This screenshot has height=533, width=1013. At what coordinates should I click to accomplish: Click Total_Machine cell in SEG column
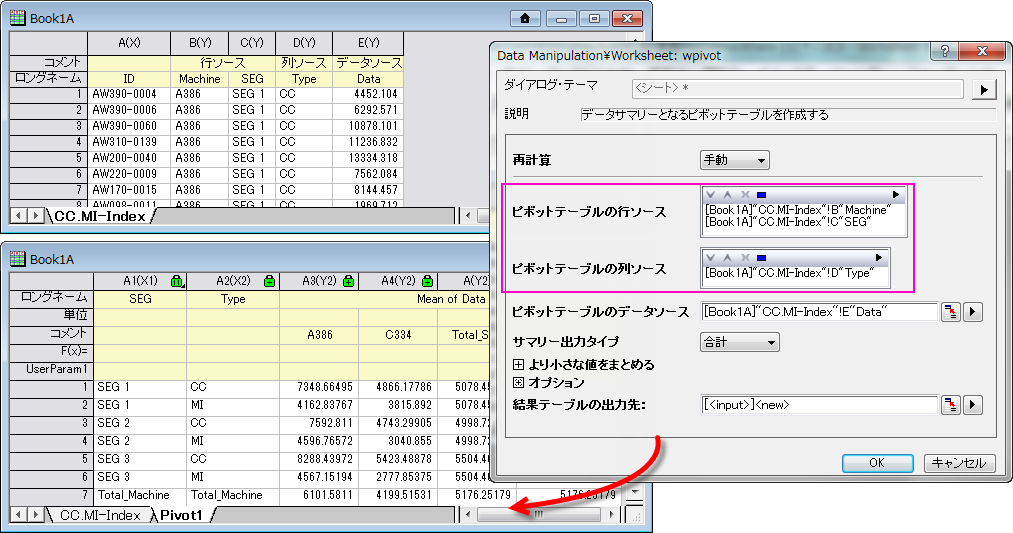point(140,496)
